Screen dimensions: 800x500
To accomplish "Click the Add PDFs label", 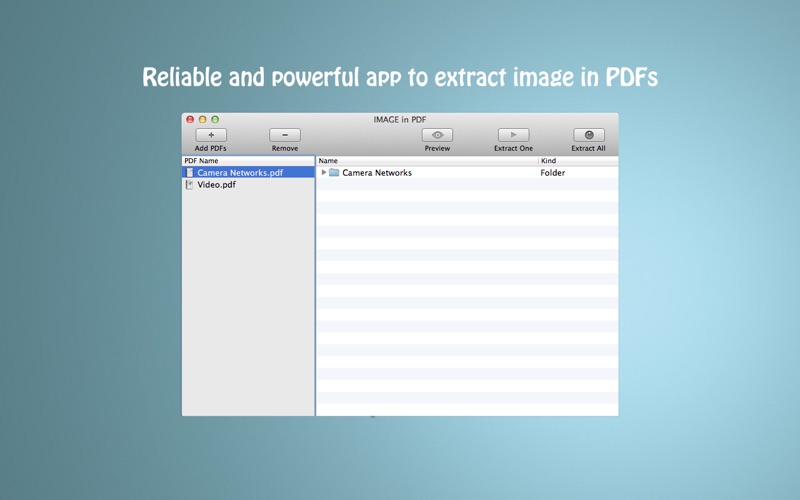I will click(x=210, y=148).
